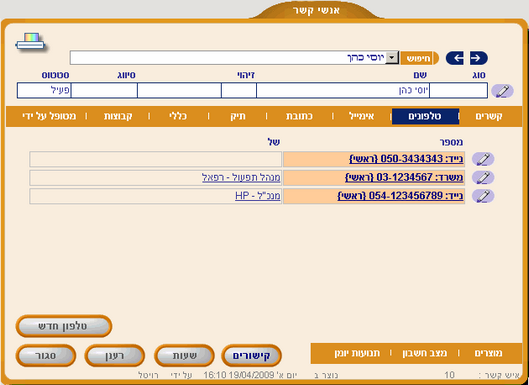Switch to the תיק tab
Viewport: 529px width, 385px height.
point(238,116)
